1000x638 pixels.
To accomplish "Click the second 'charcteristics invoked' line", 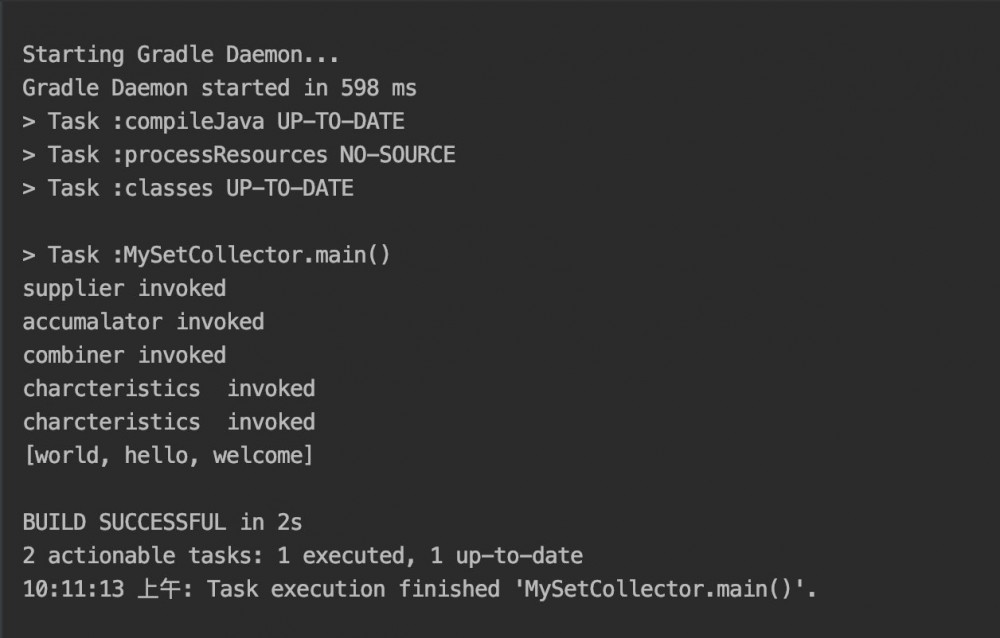I will click(168, 422).
